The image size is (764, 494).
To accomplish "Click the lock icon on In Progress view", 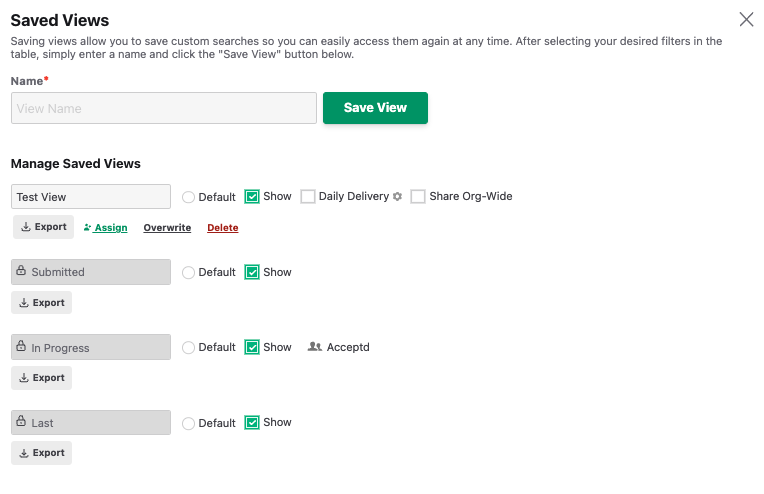I will click(x=21, y=347).
